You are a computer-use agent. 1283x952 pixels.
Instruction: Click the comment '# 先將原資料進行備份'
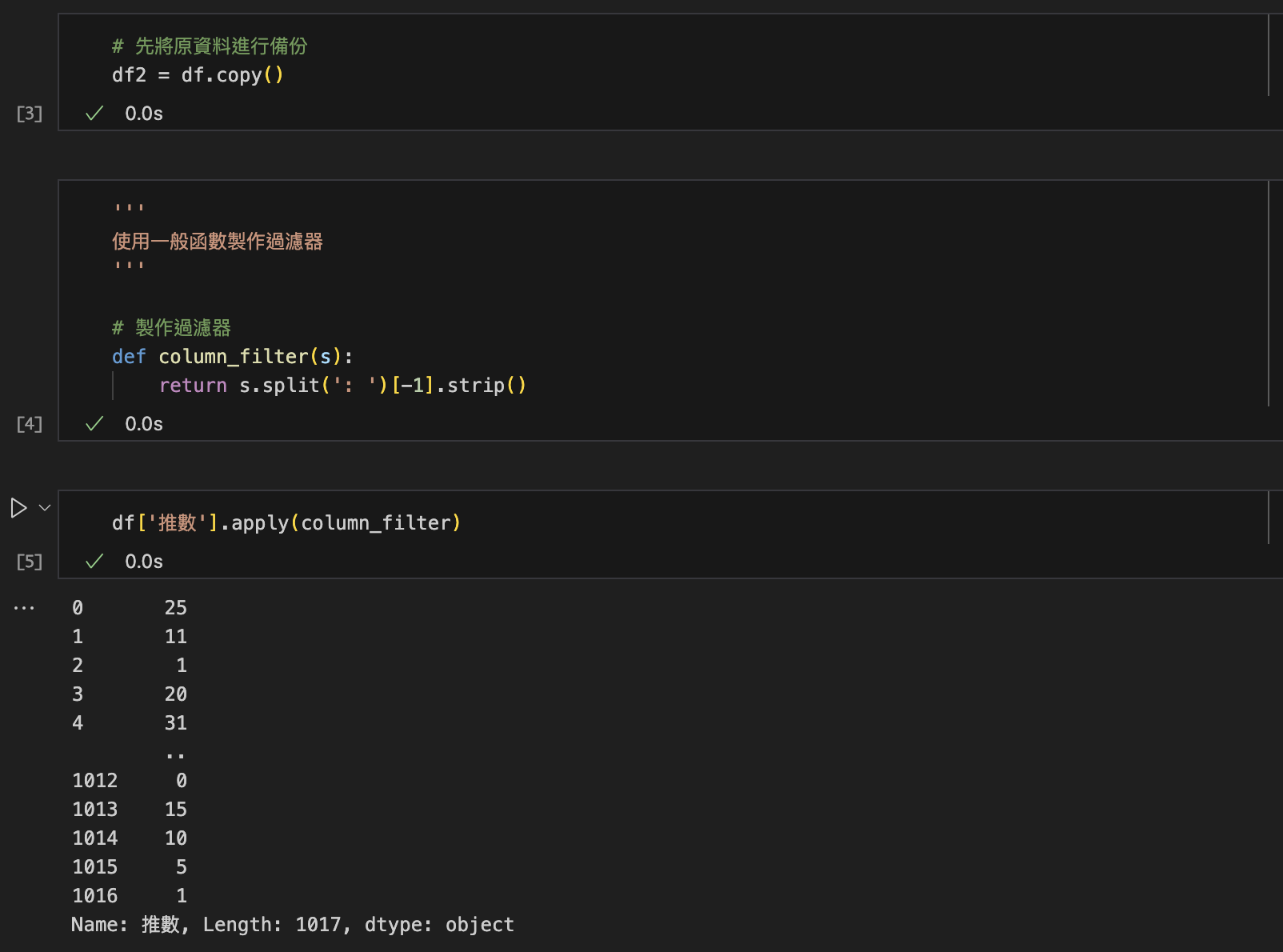tap(210, 46)
